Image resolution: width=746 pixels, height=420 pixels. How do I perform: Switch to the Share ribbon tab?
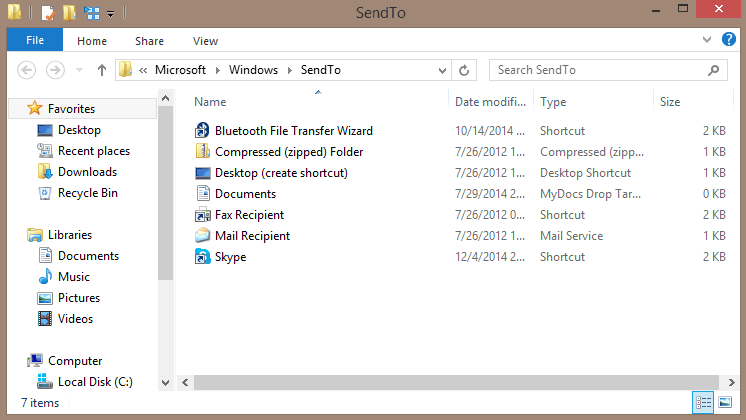pos(149,41)
